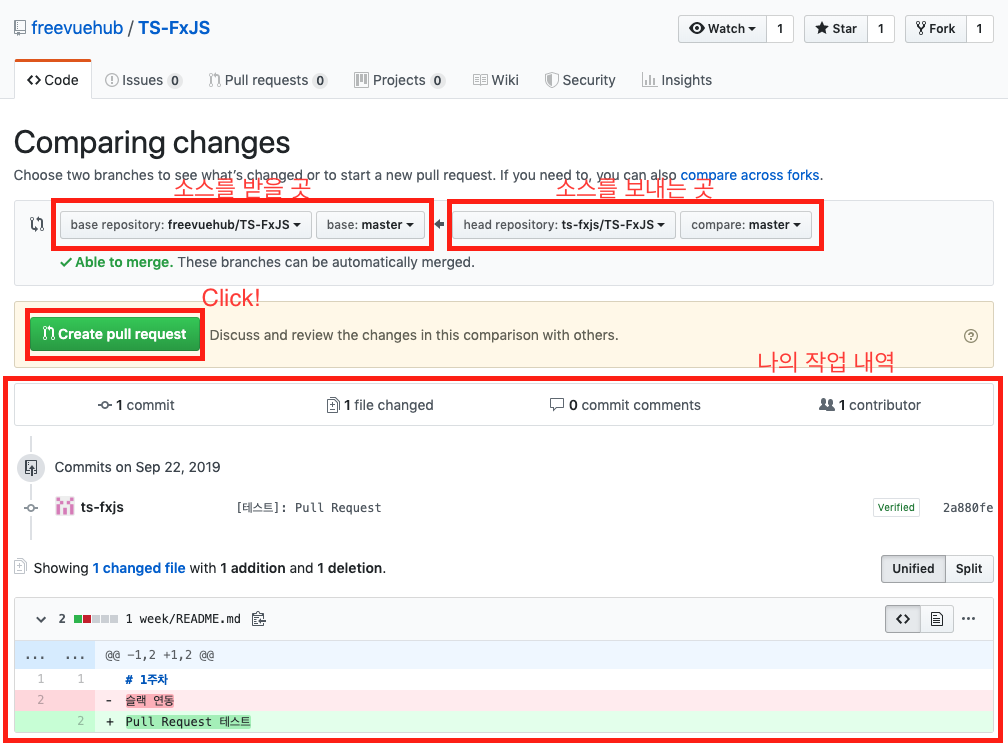Click the Verified badge
The height and width of the screenshot is (748, 1008).
[x=896, y=507]
